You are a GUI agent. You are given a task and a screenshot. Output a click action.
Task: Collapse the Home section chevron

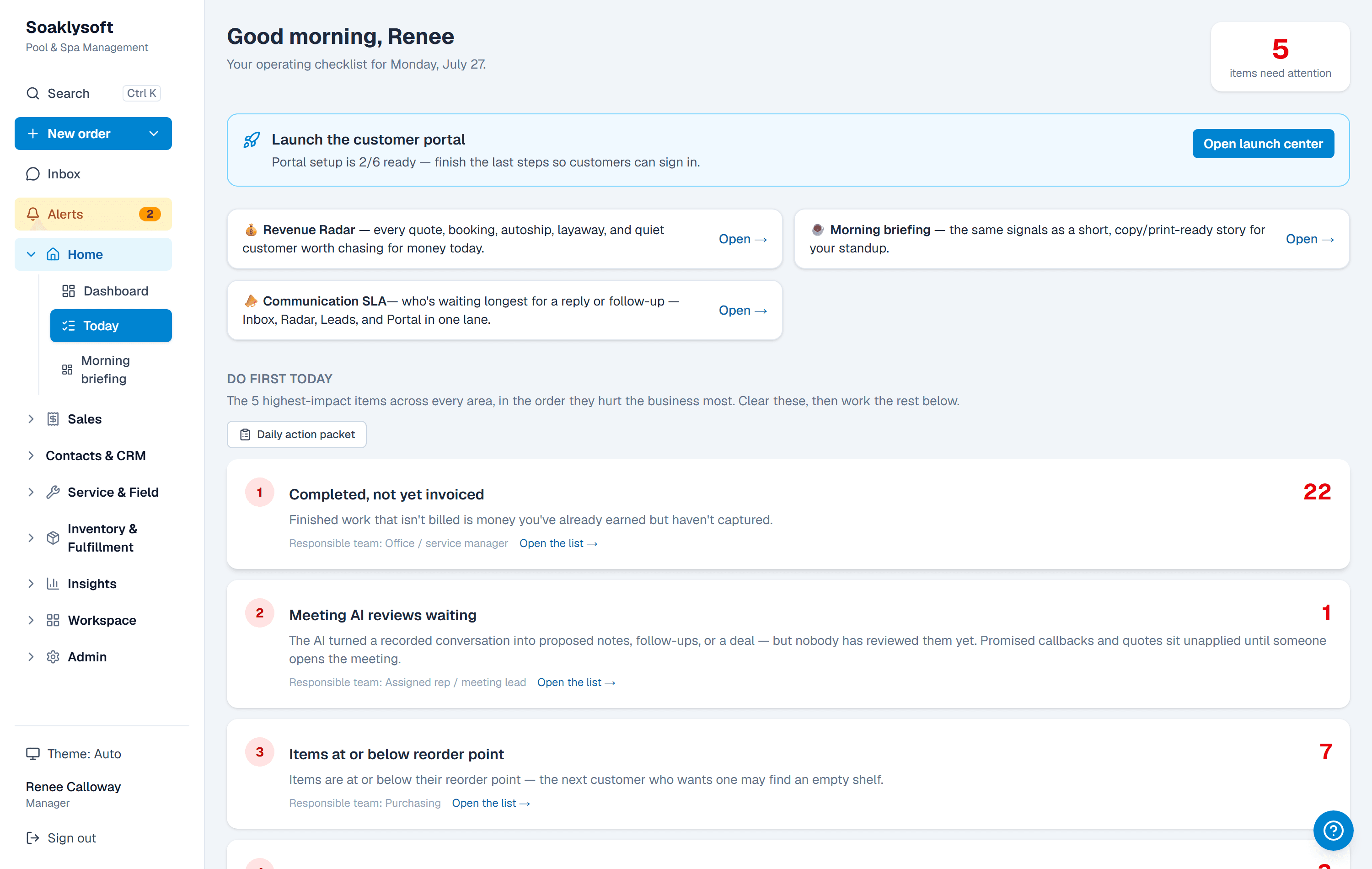(32, 254)
